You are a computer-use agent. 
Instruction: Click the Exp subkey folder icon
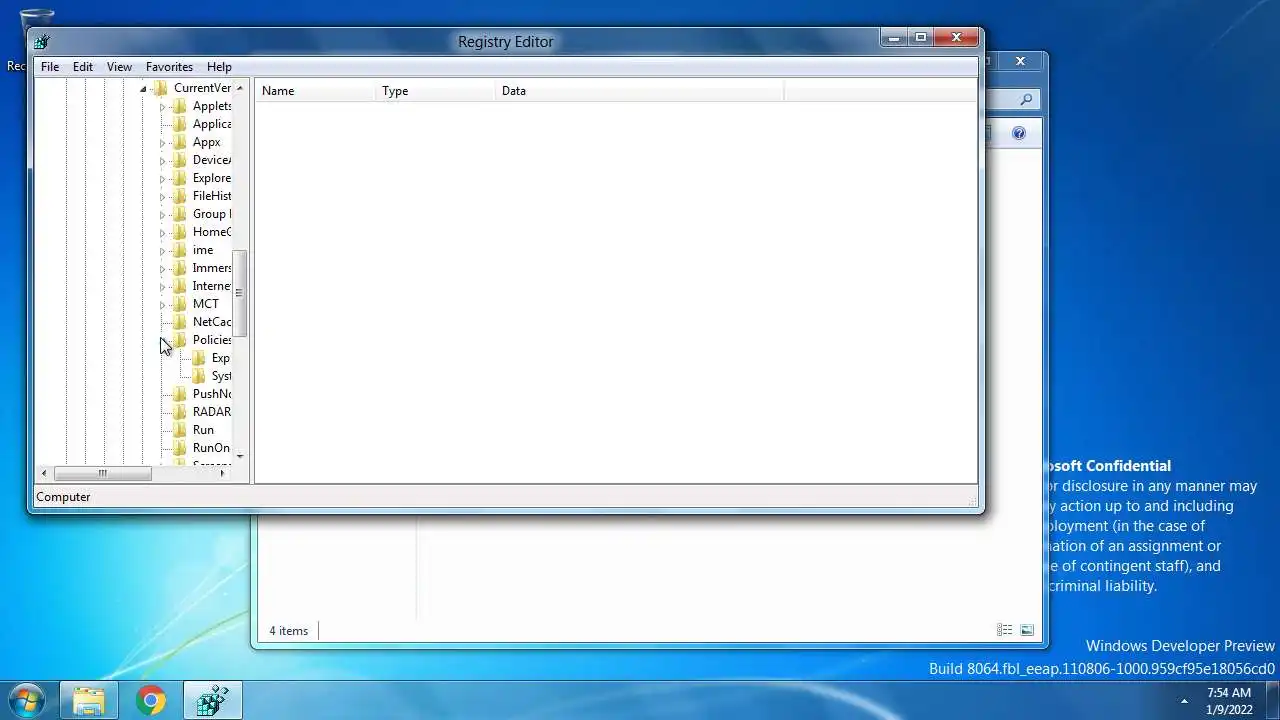point(199,358)
